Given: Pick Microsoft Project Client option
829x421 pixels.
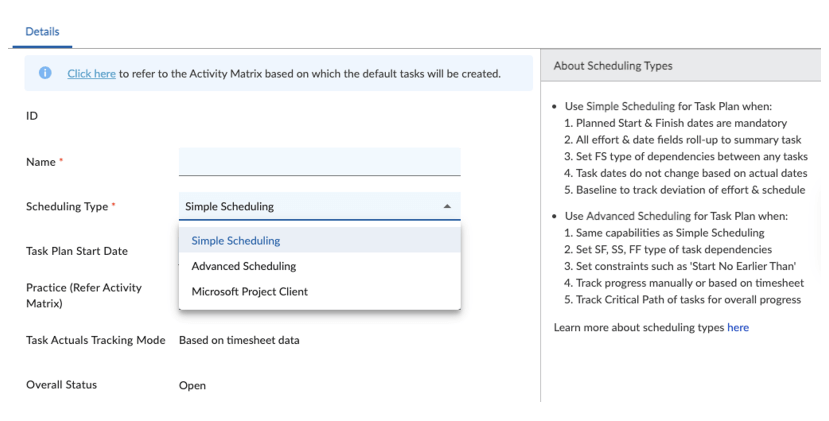Looking at the screenshot, I should 249,292.
